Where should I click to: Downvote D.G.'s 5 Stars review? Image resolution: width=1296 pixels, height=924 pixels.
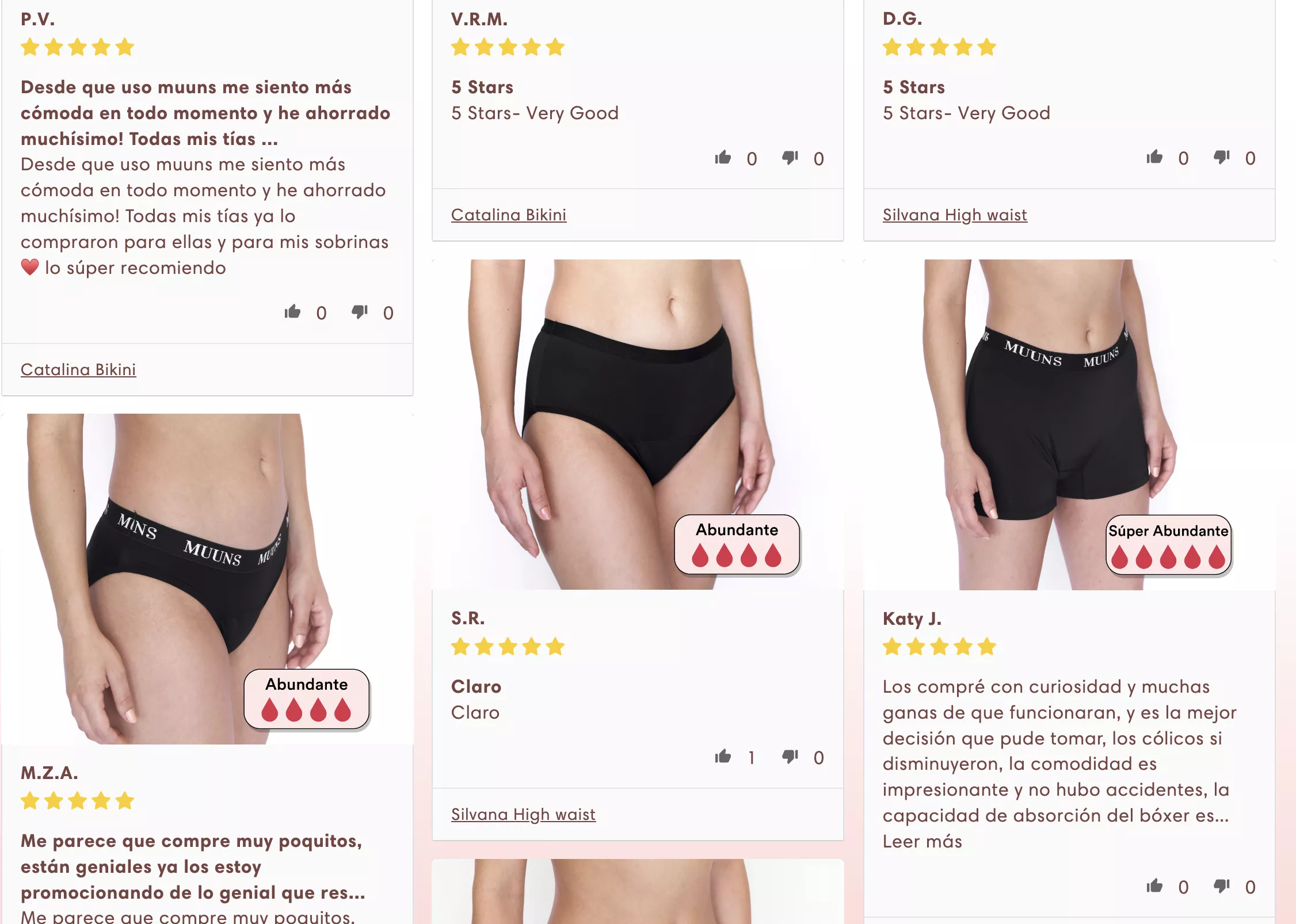click(1222, 157)
